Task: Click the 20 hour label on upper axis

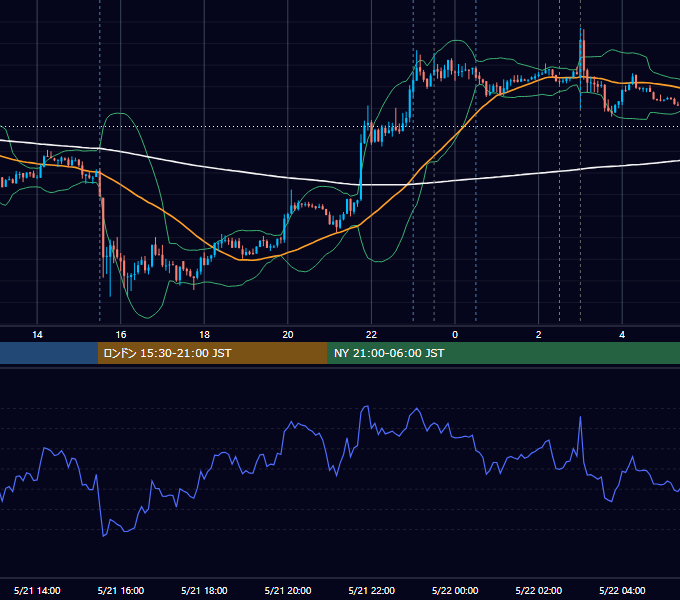Action: [288, 335]
